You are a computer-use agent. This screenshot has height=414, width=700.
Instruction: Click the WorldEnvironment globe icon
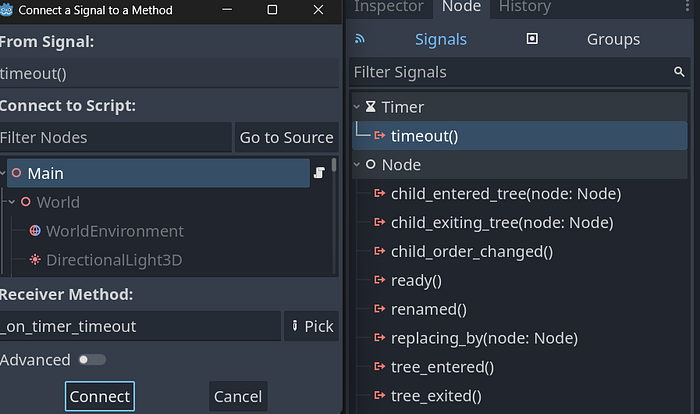coord(35,231)
